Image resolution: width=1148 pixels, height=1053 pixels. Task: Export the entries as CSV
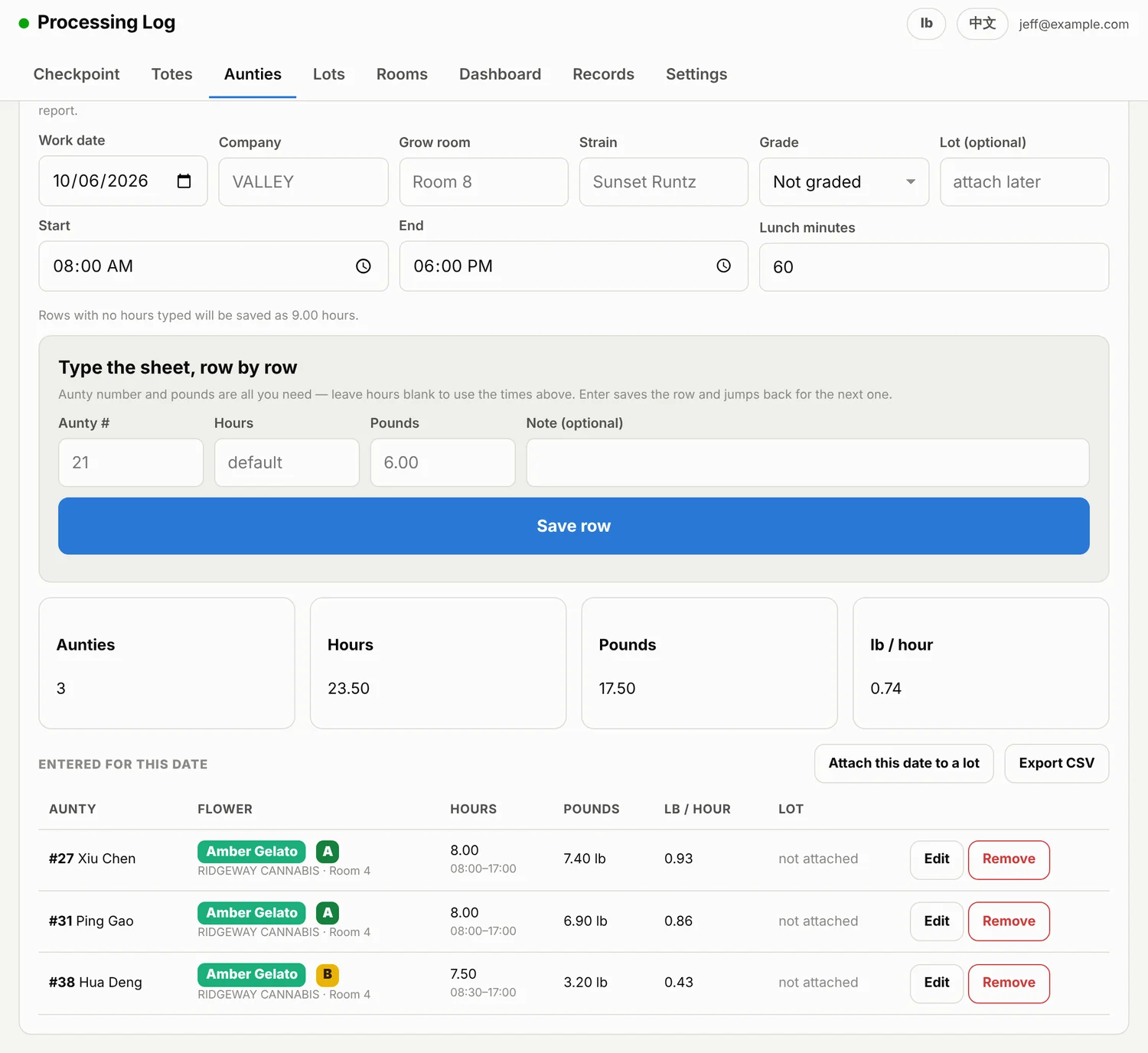click(x=1057, y=764)
